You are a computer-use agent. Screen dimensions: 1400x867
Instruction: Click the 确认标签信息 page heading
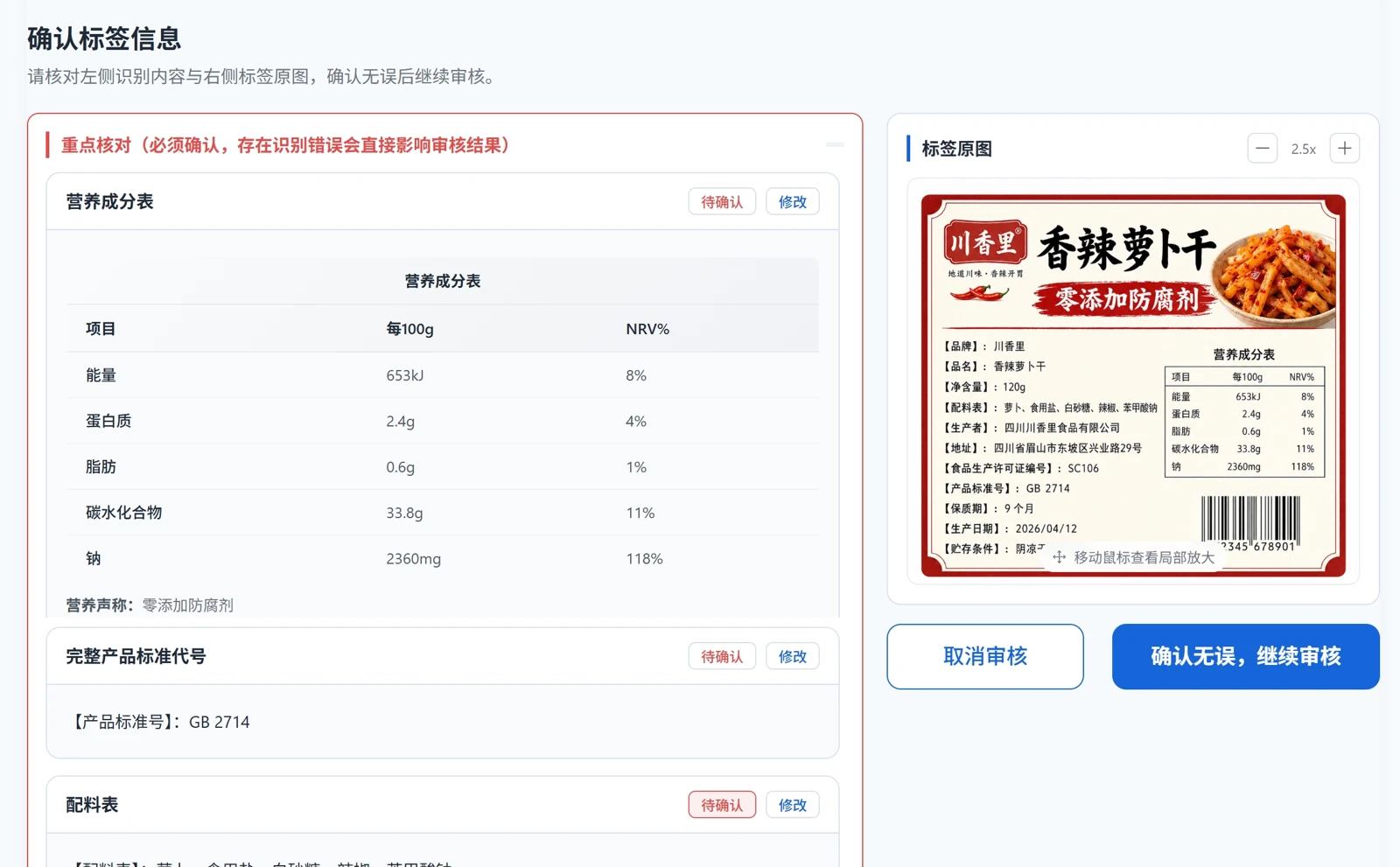click(104, 38)
